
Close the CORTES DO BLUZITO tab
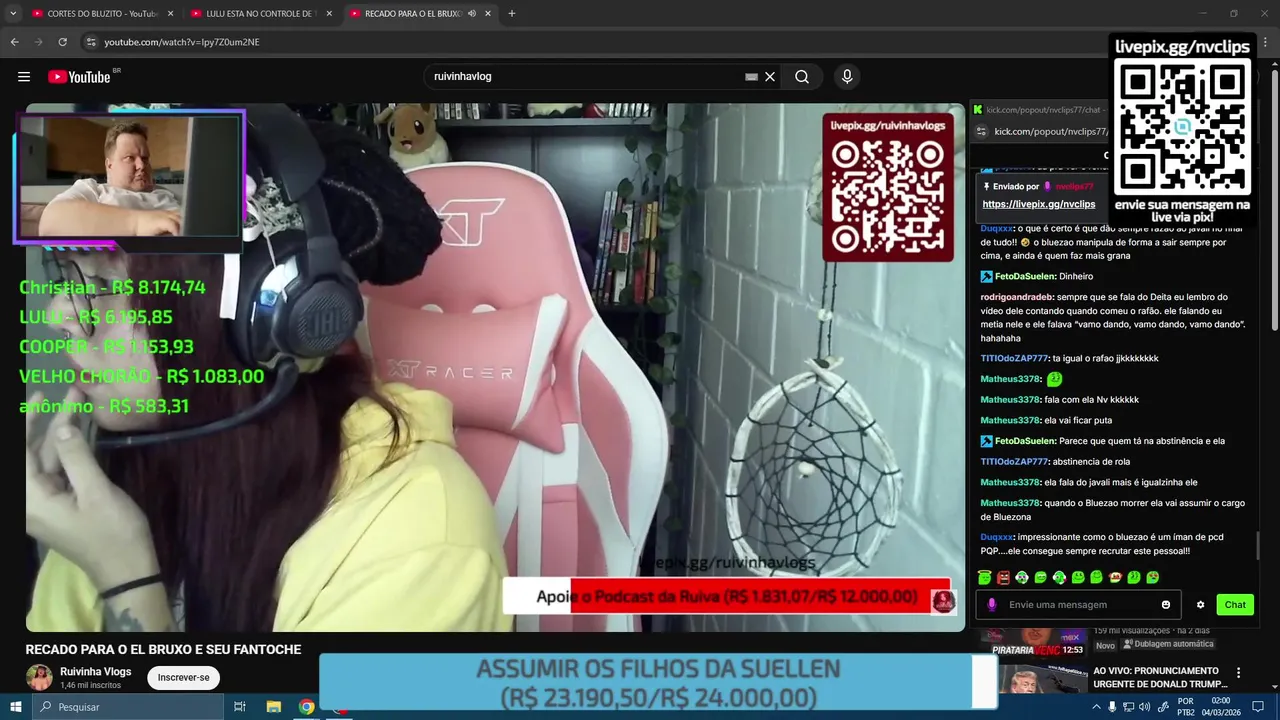tap(170, 14)
